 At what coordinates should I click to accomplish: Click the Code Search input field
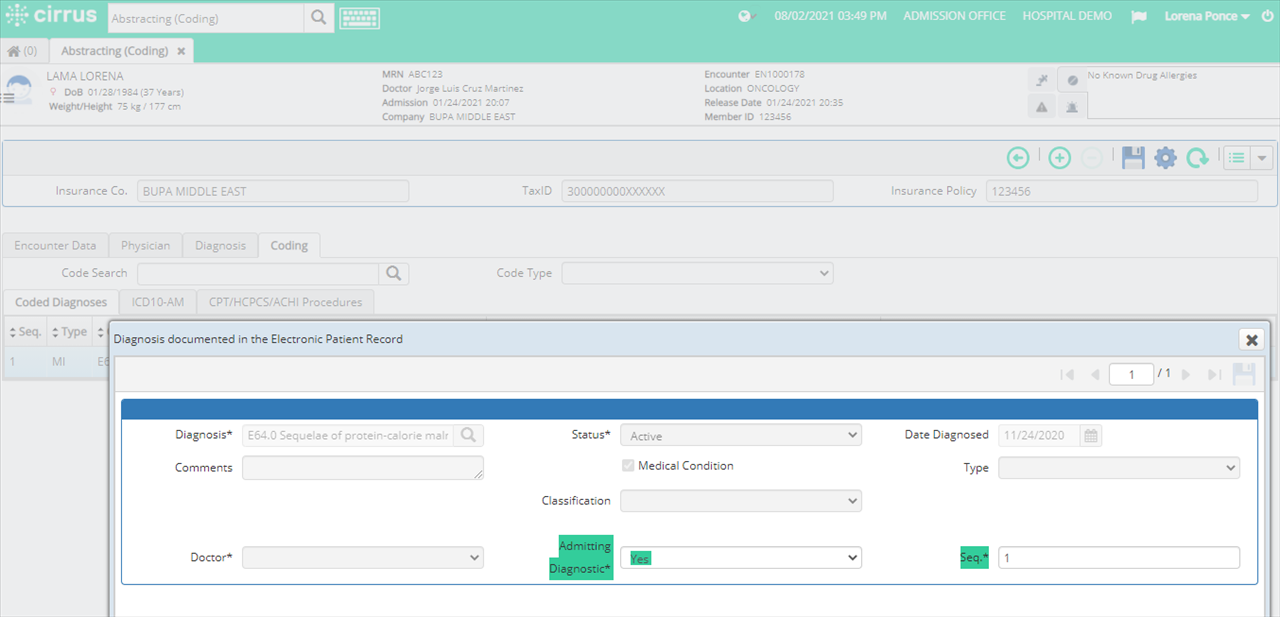coord(258,273)
